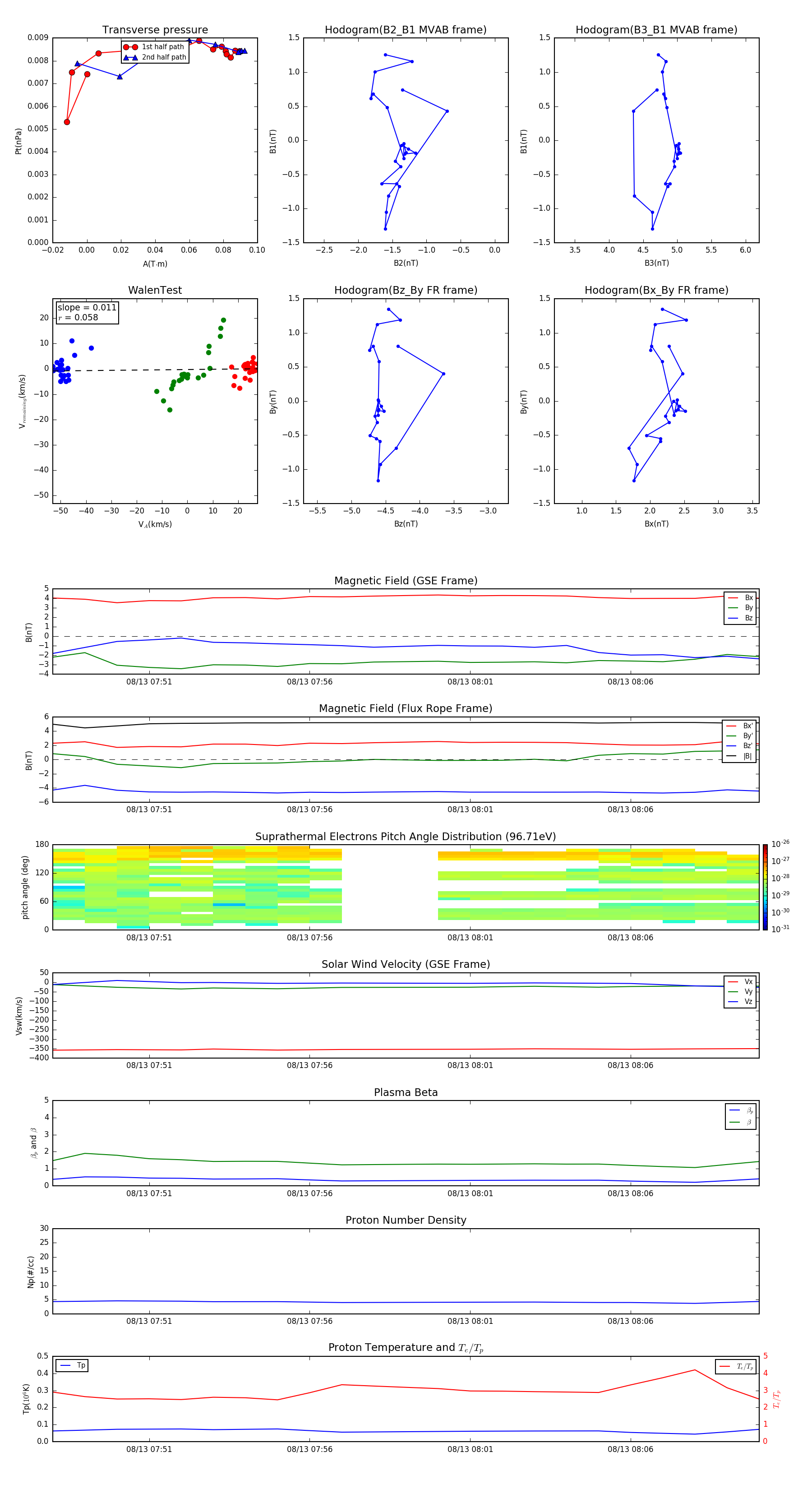
Task: Click the 0.009 tick on Transverse pressure axis
Action: pos(37,37)
